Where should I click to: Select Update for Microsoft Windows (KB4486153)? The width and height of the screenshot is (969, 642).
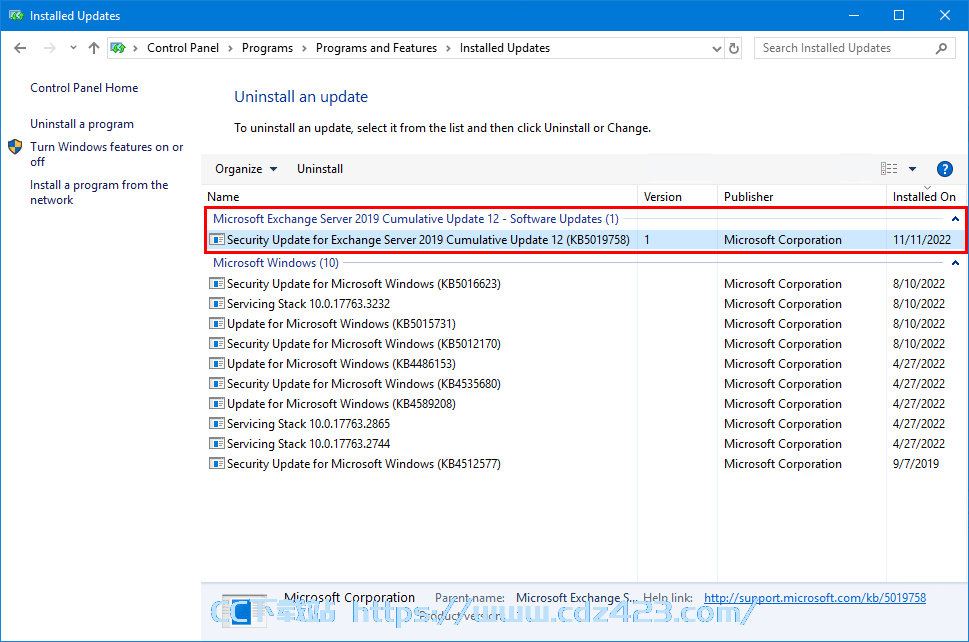point(585,364)
